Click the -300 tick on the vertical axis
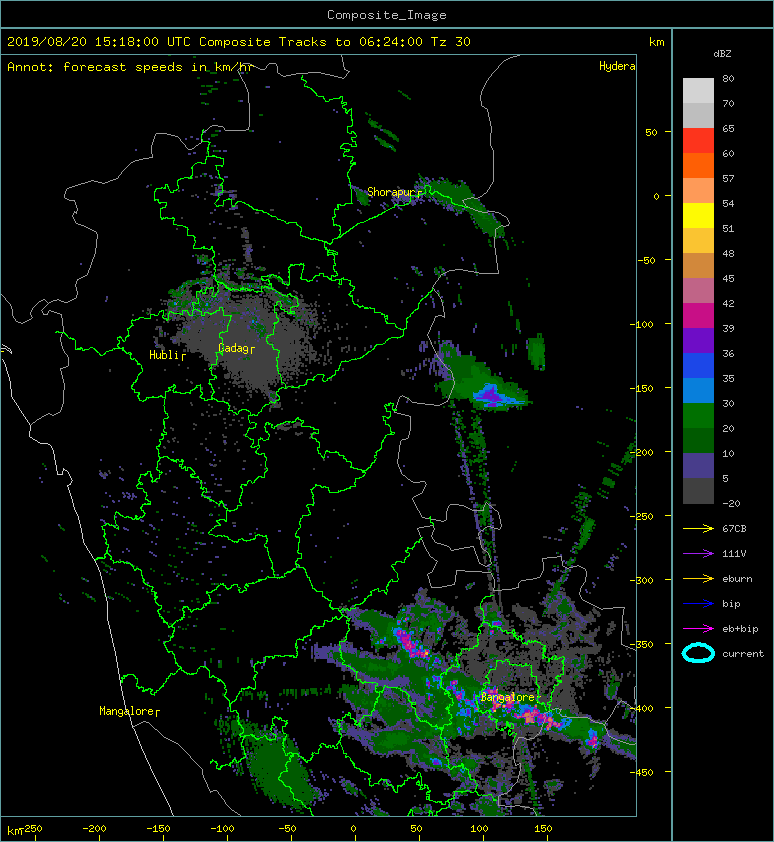Screen dimensions: 774x842 [641, 580]
